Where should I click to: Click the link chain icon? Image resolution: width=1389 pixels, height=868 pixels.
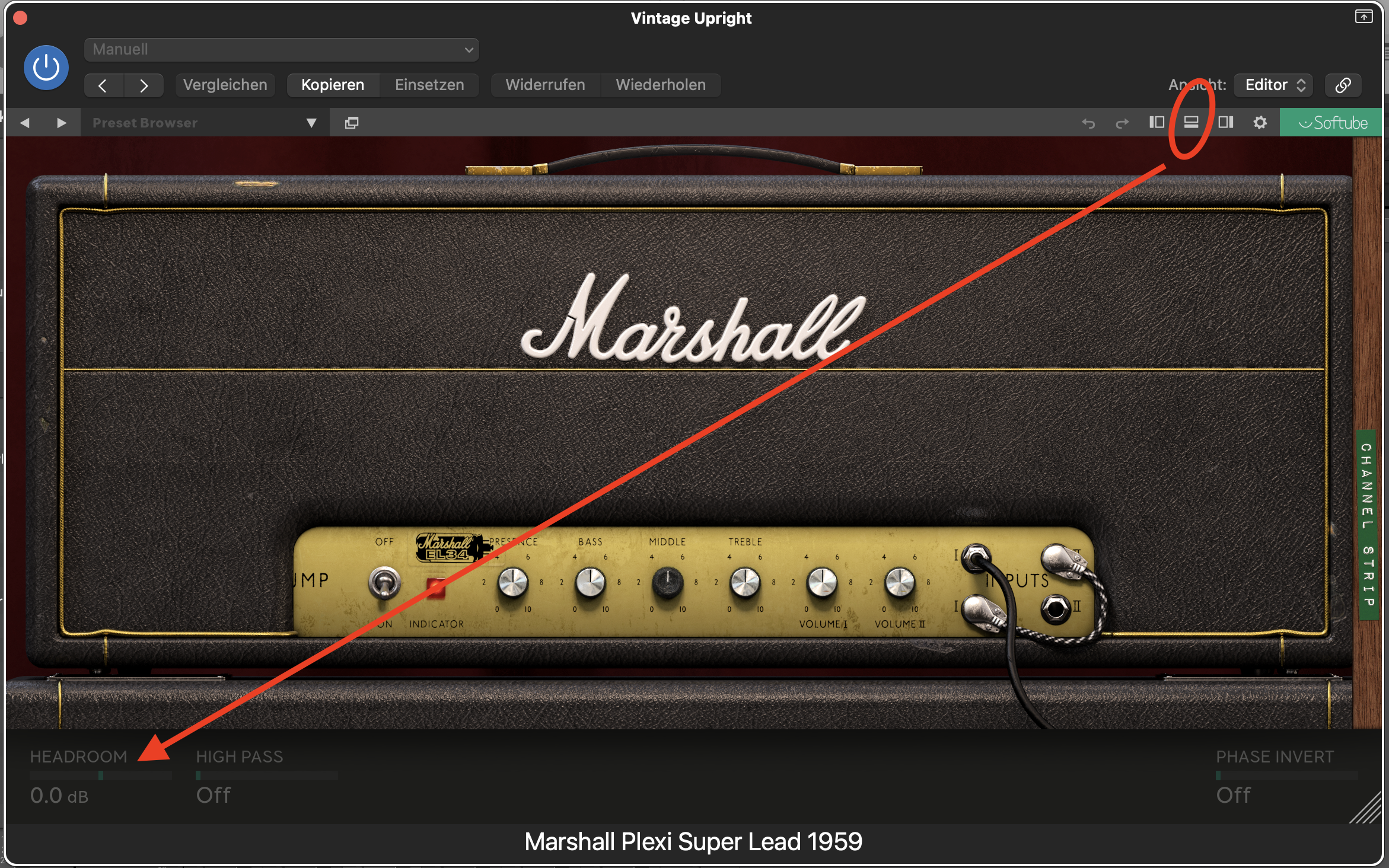coord(1343,85)
